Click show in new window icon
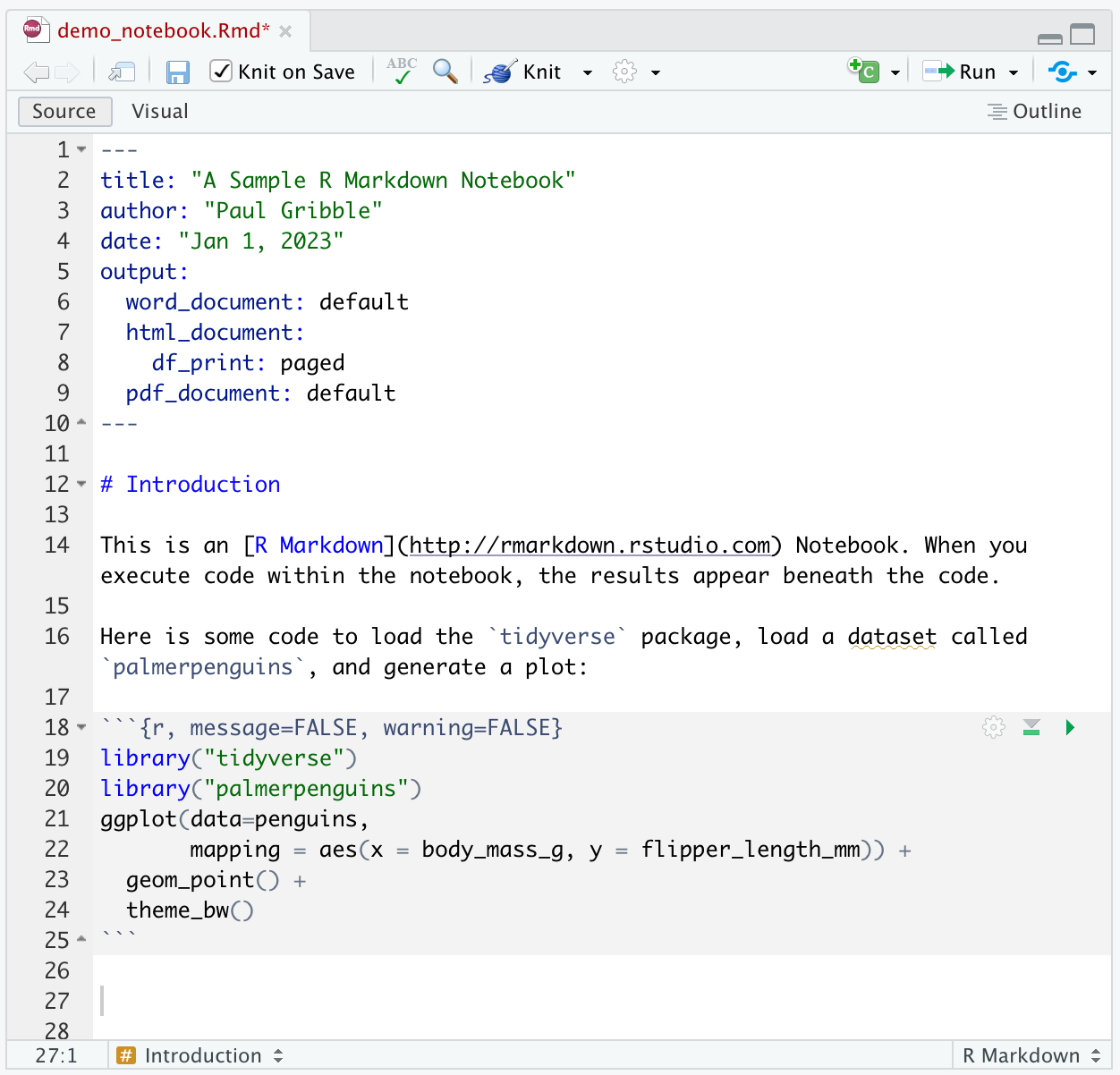 click(122, 72)
